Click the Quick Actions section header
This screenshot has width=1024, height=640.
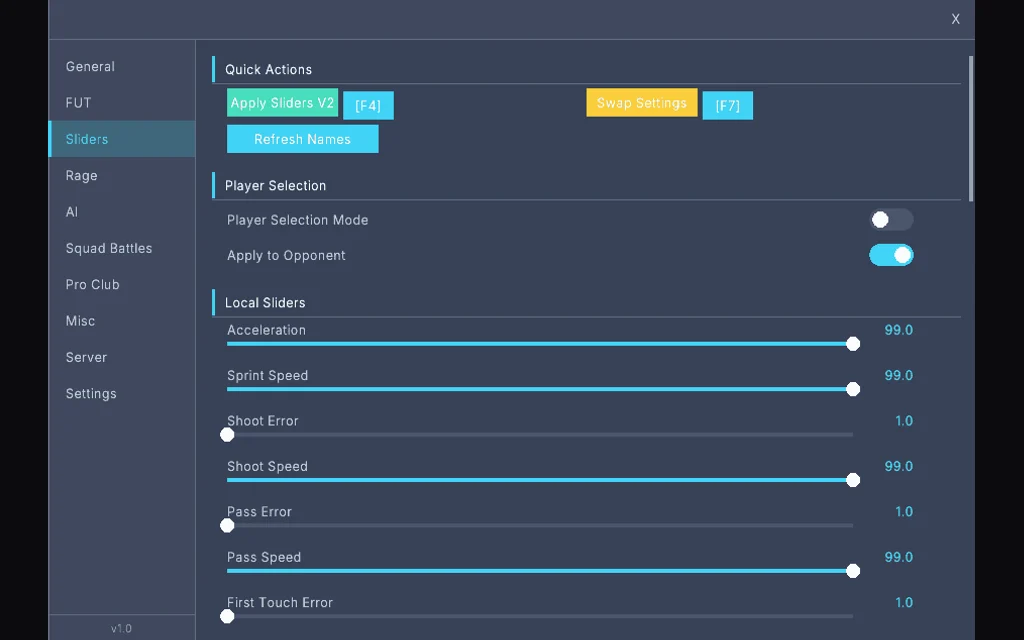coord(268,70)
